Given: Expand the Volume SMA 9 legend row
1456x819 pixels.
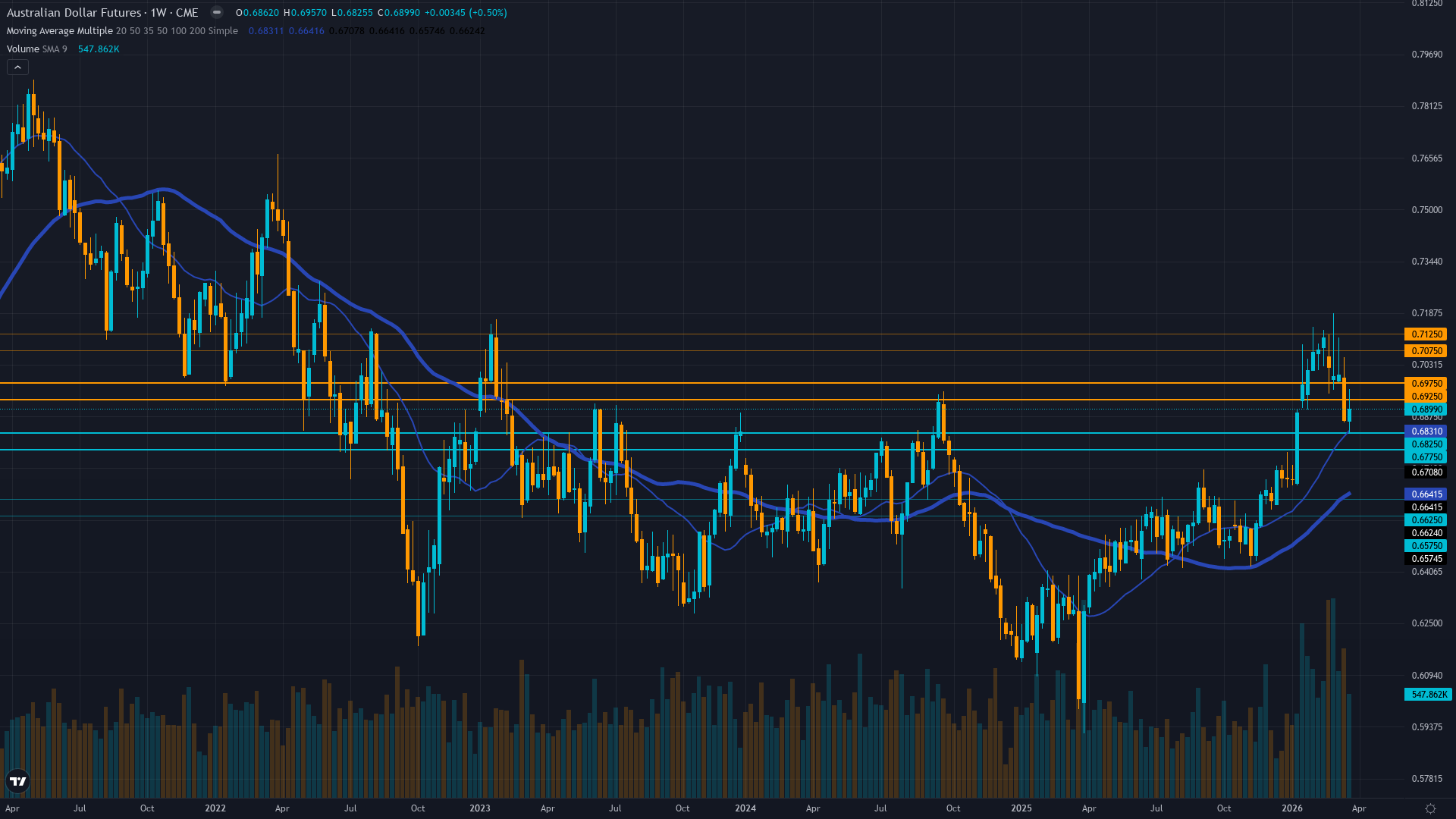Looking at the screenshot, I should coord(23,49).
